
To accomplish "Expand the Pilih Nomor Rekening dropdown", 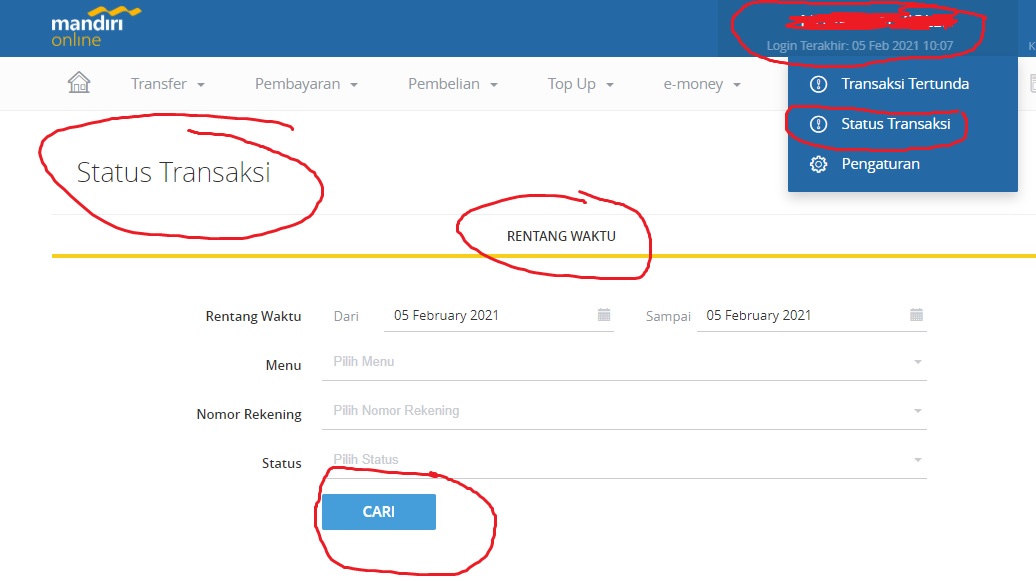I will [624, 411].
